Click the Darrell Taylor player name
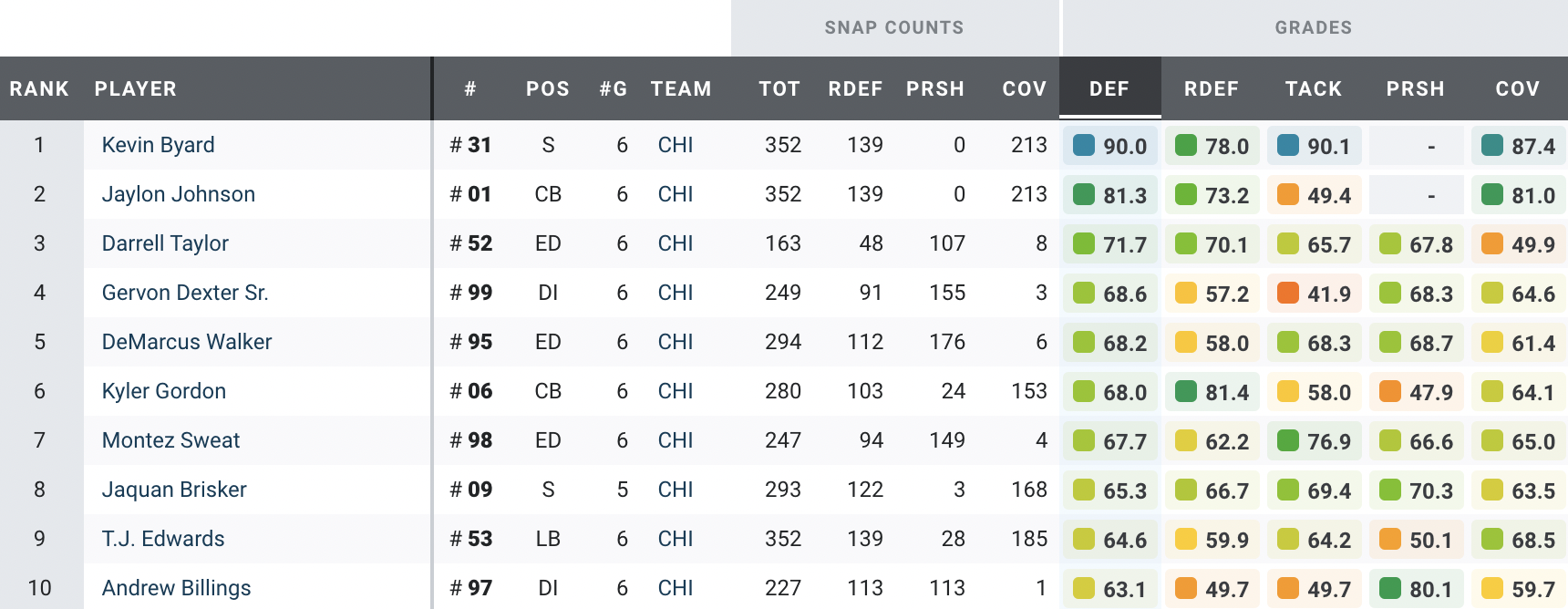This screenshot has width=1568, height=609. 165,243
